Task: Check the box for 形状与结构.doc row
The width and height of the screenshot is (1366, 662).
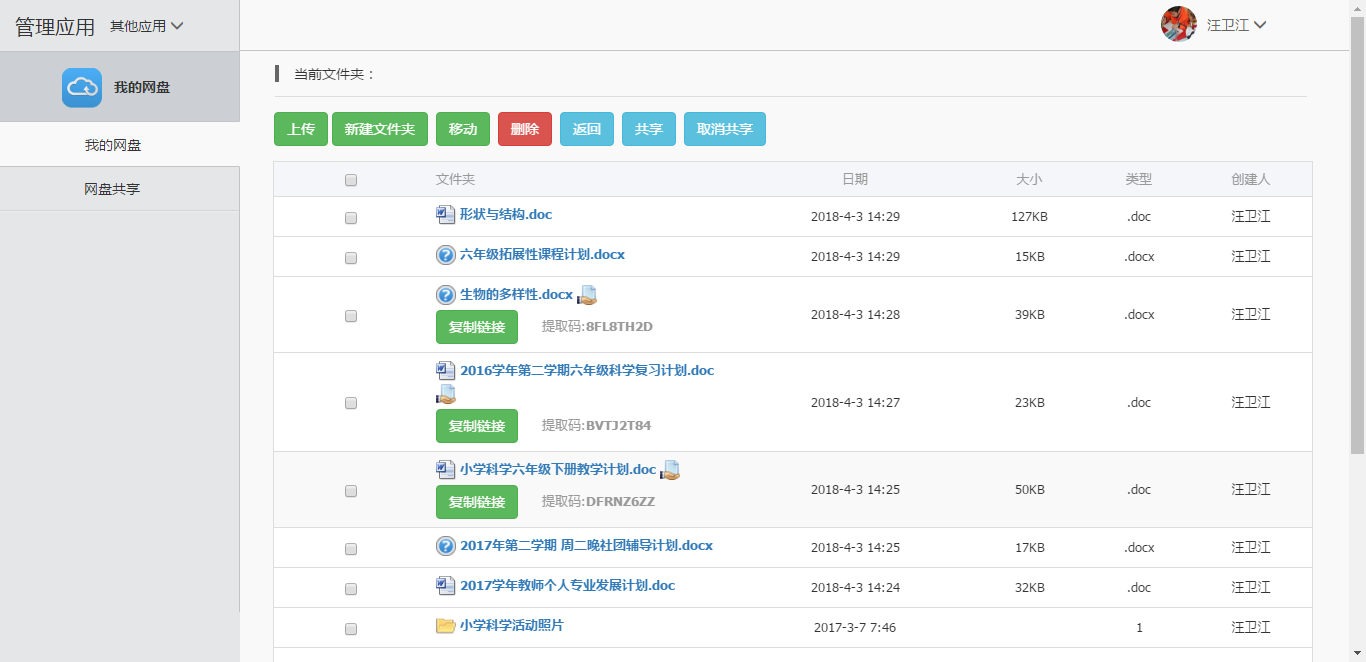Action: coord(351,218)
